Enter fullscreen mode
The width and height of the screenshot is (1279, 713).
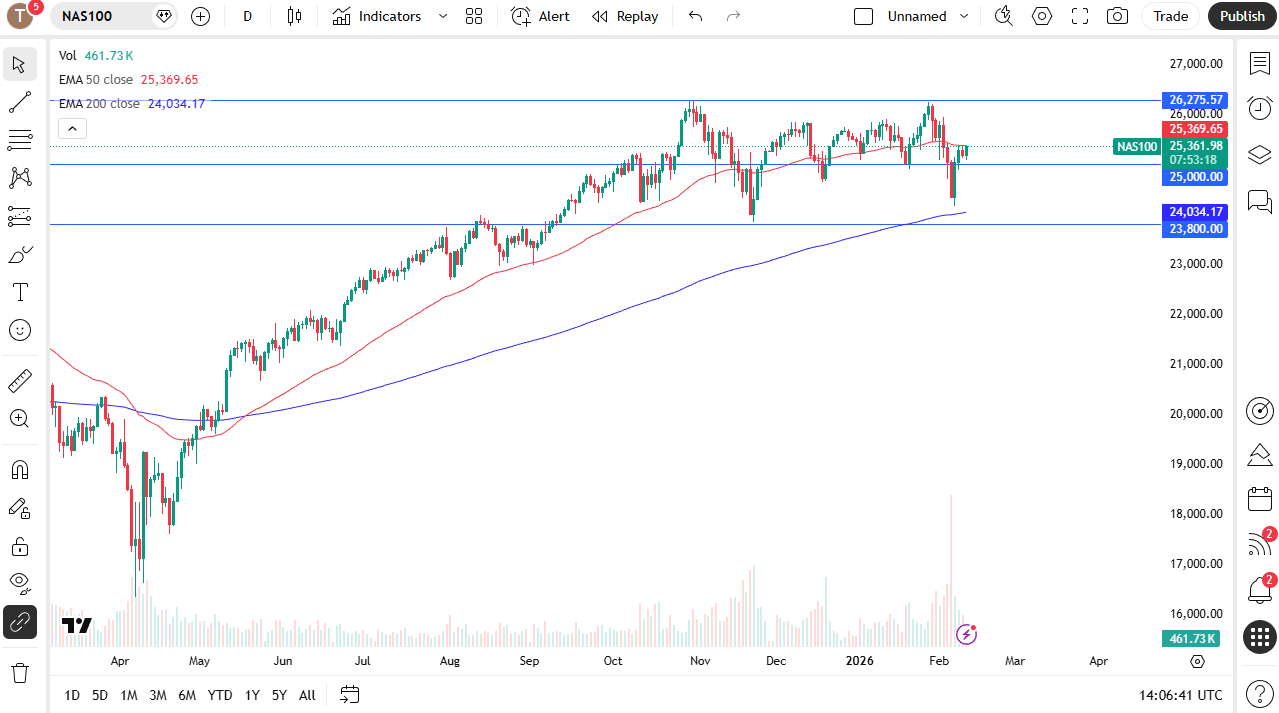point(1080,16)
